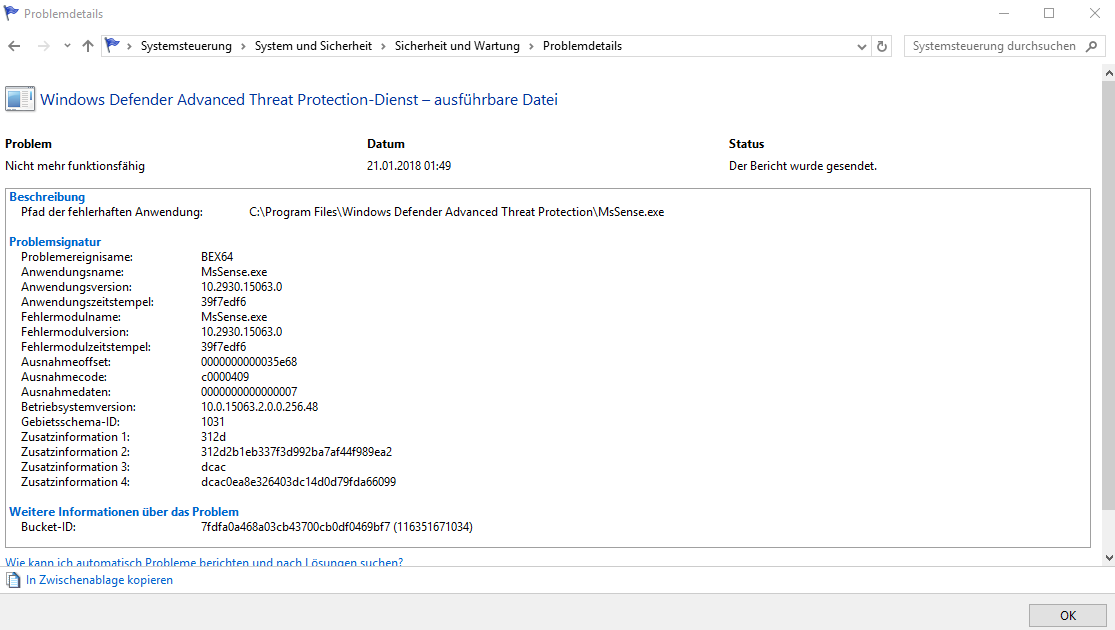Click the Fehlermodulzeitstempel value 39f7edf6
The height and width of the screenshot is (630, 1115).
pos(223,347)
